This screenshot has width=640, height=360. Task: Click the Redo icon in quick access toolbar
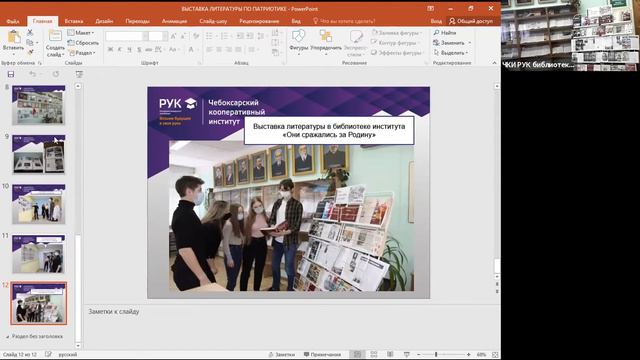(x=56, y=74)
